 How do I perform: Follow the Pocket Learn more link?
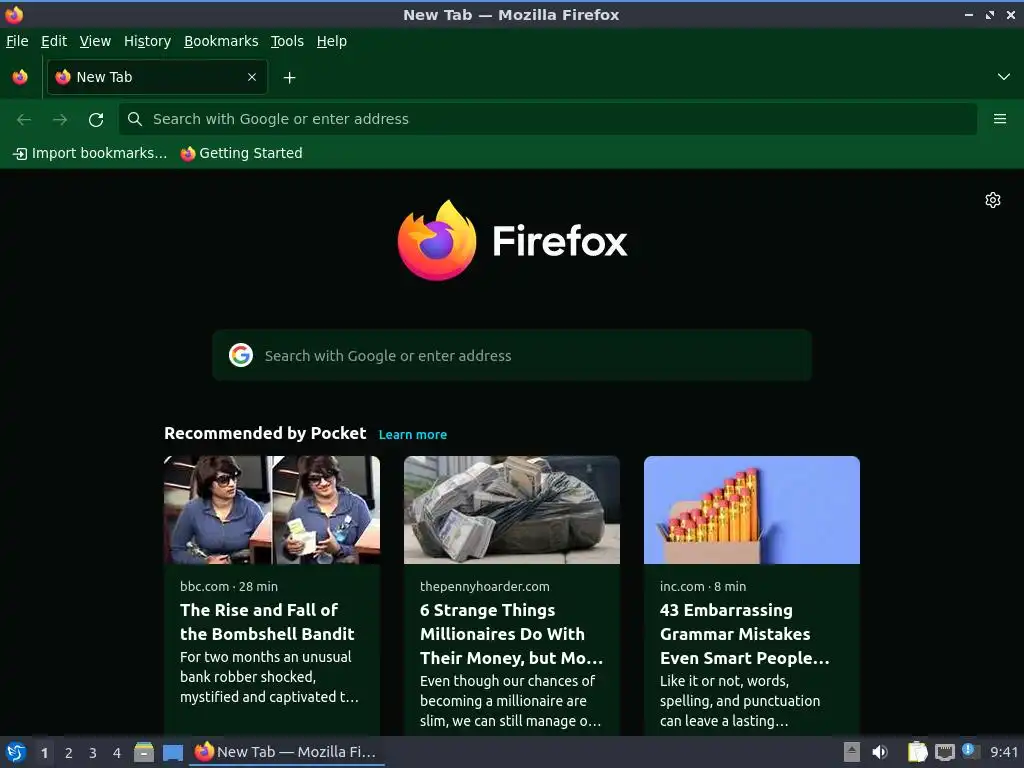tap(413, 435)
